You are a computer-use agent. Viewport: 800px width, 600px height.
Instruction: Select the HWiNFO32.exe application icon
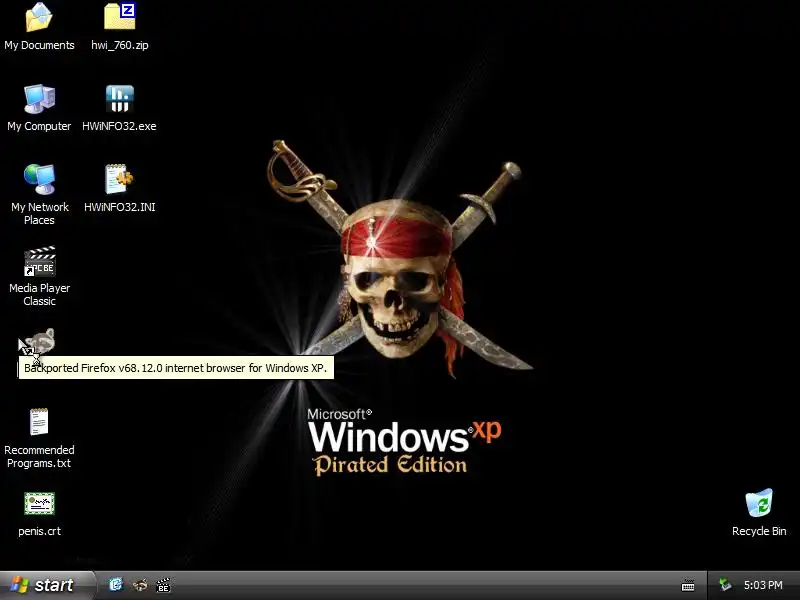pyautogui.click(x=119, y=98)
